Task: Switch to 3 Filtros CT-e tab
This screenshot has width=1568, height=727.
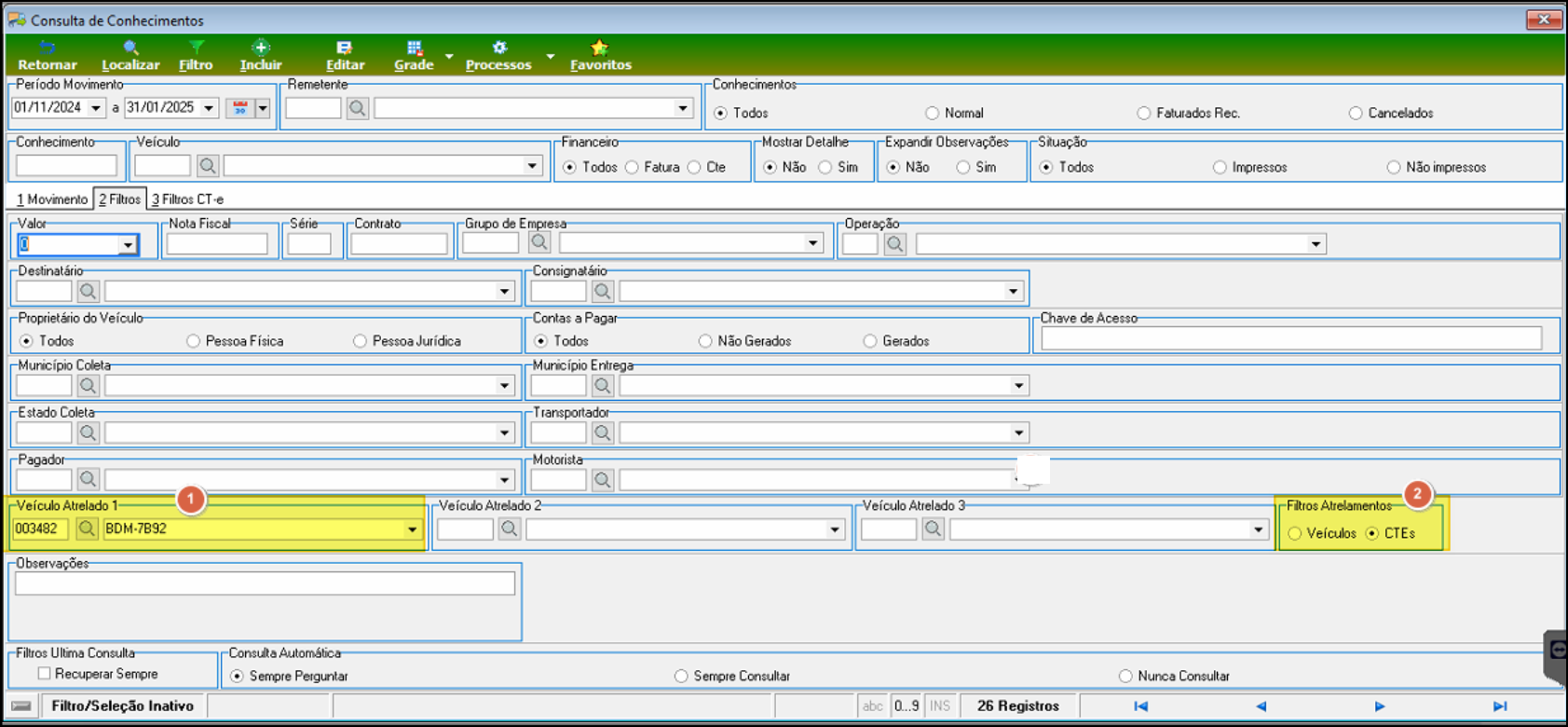Action: pos(188,199)
